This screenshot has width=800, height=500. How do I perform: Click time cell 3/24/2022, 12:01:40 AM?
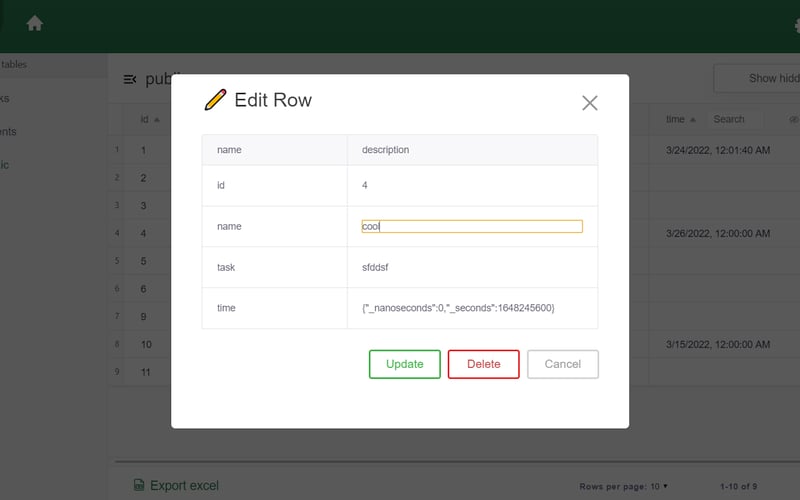tap(718, 151)
